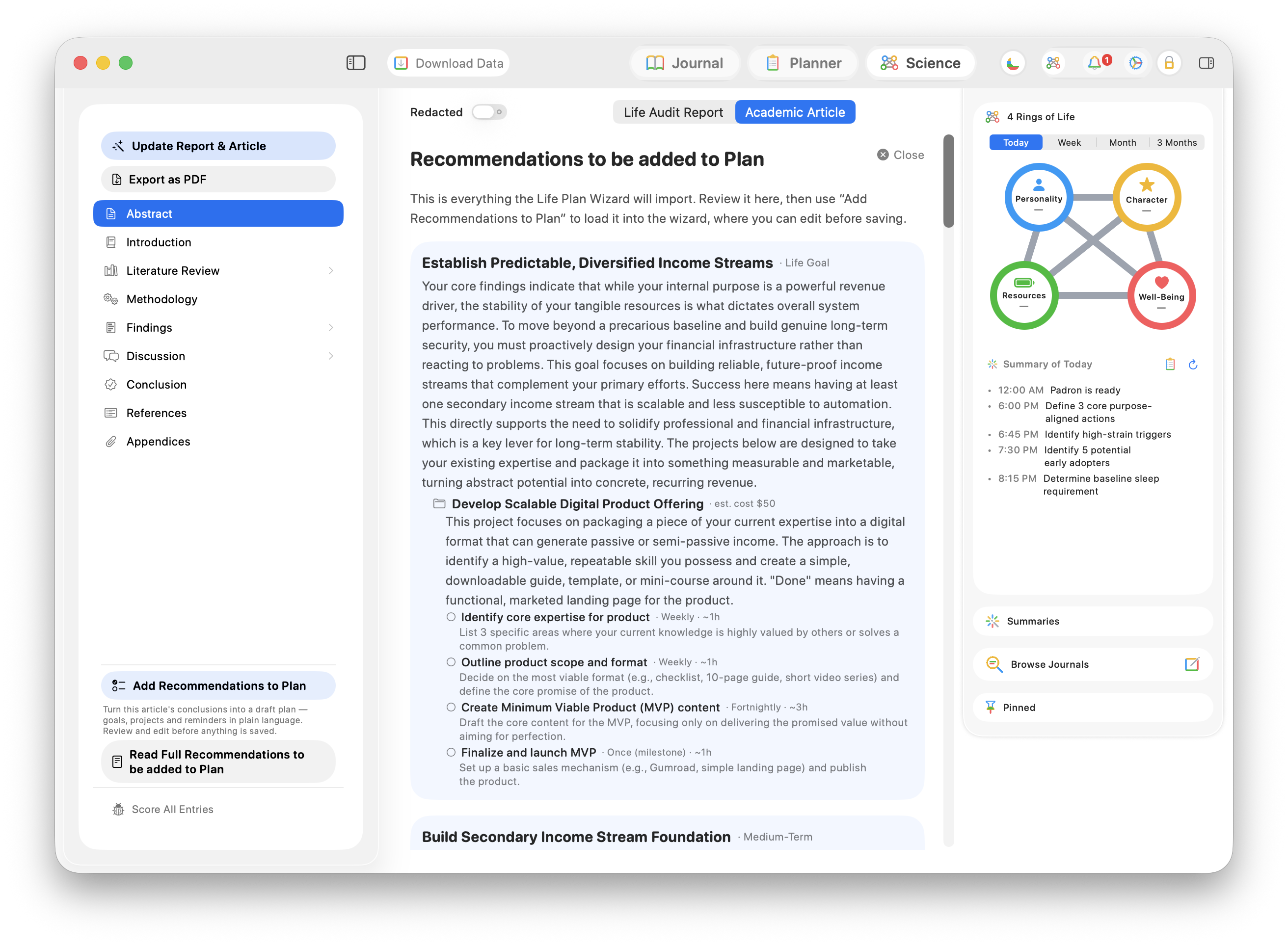Open the Abstract section
The image size is (1288, 946).
218,213
